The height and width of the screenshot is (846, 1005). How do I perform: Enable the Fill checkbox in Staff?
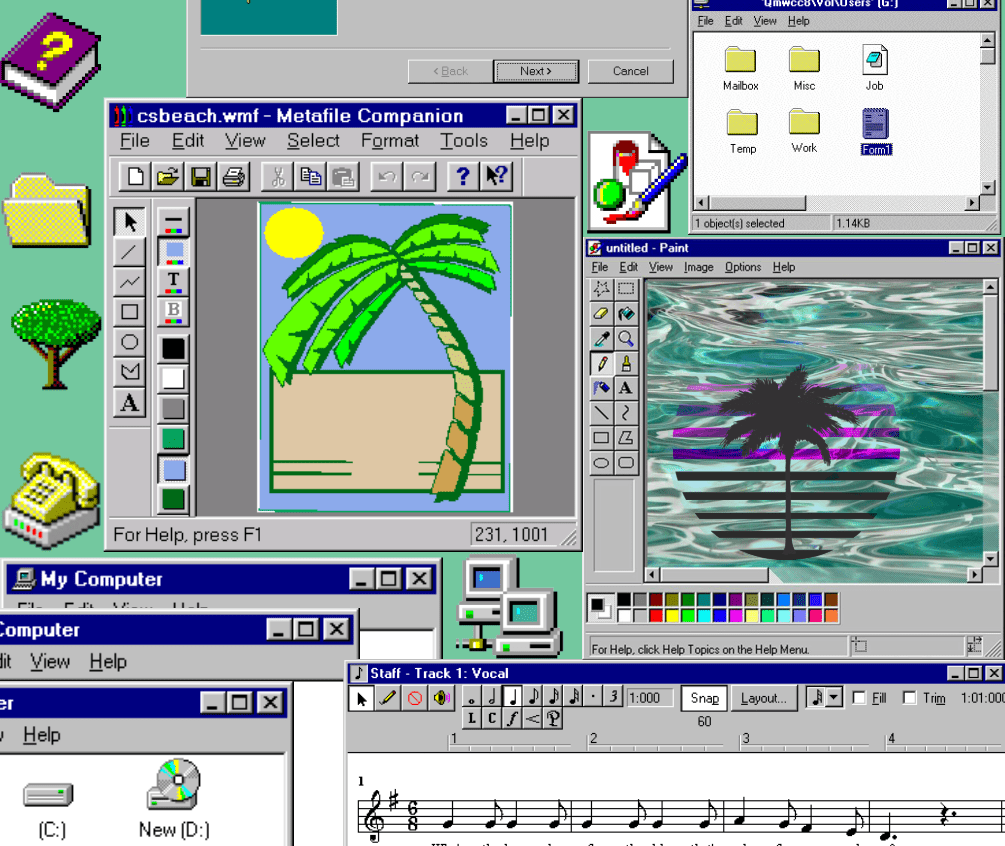click(858, 698)
